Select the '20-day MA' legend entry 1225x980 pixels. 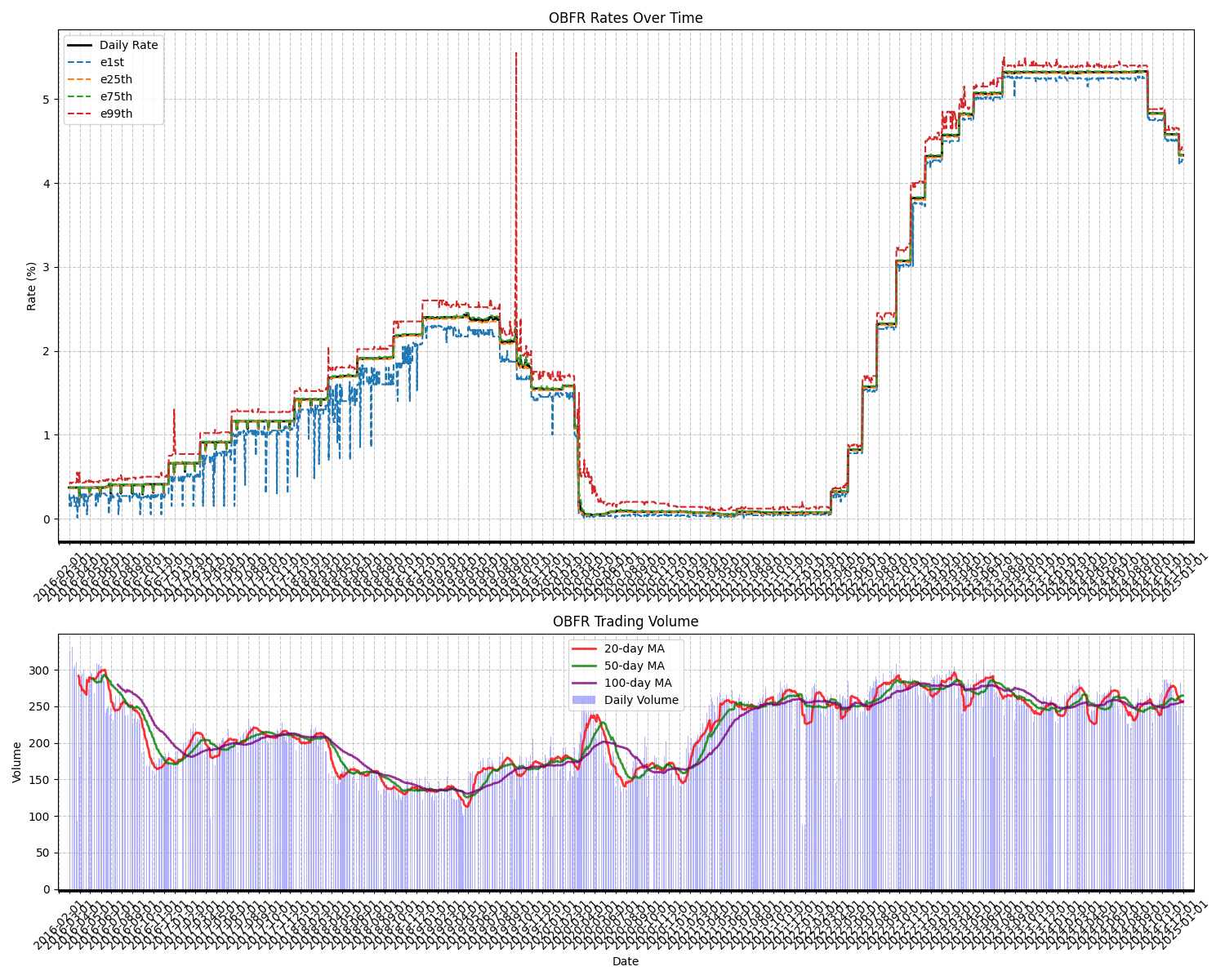click(634, 649)
